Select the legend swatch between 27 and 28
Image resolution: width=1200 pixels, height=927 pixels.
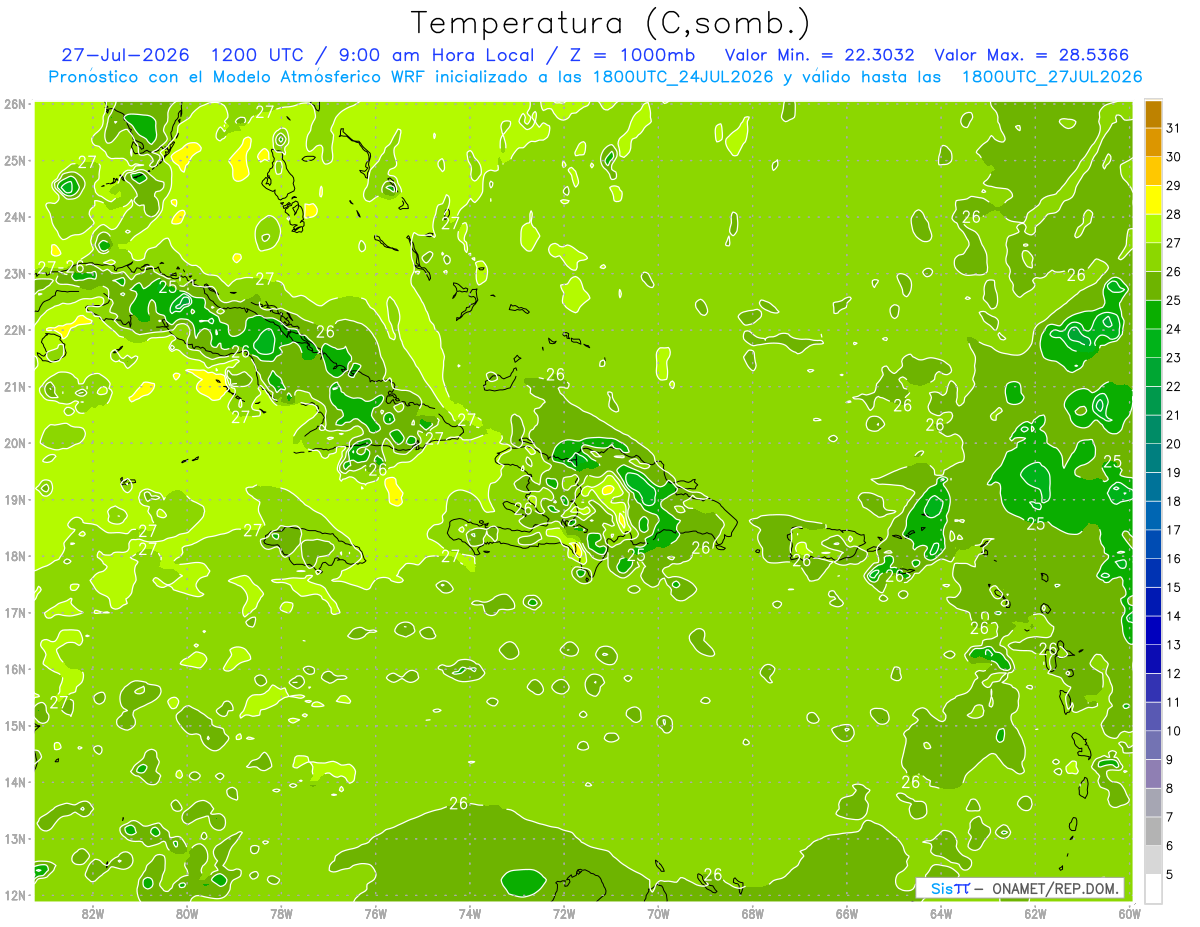click(1153, 229)
